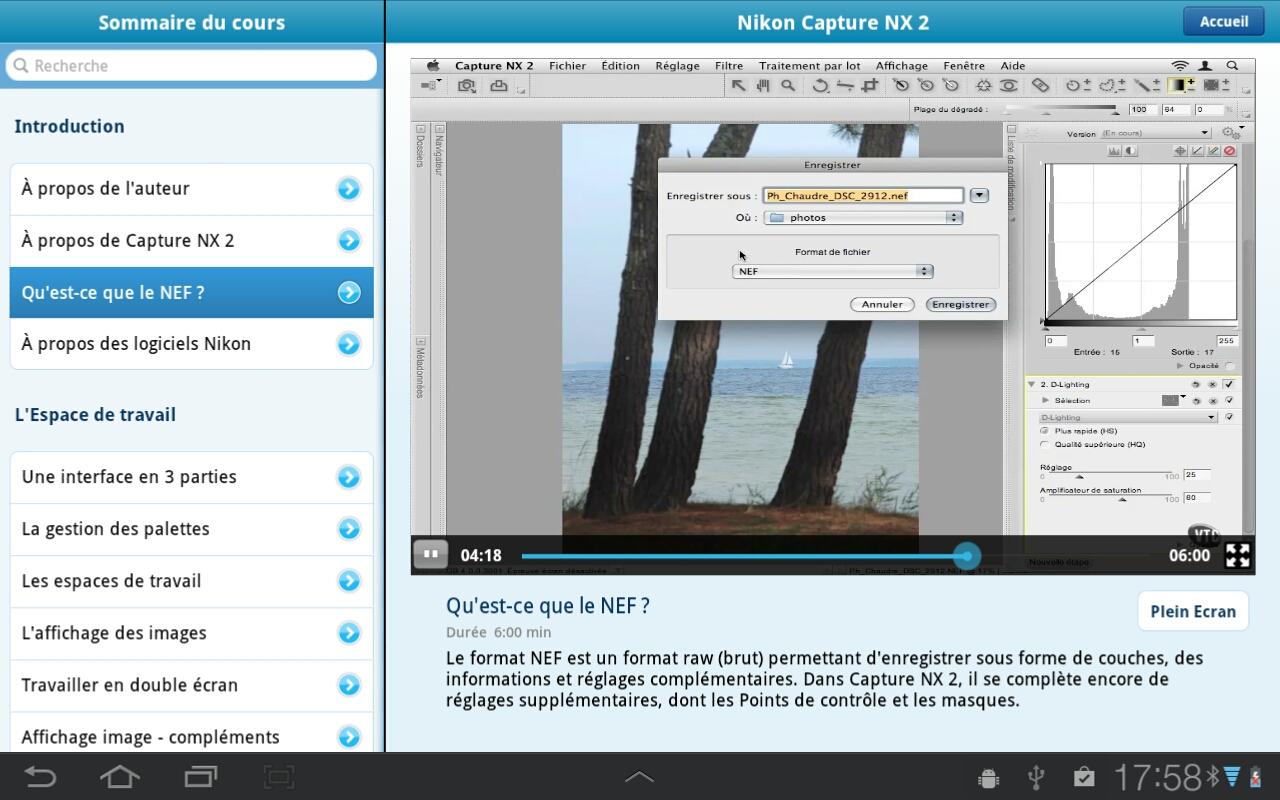Expand the Opacité section triangle
Screen dimensions: 1280x800
pyautogui.click(x=1181, y=366)
